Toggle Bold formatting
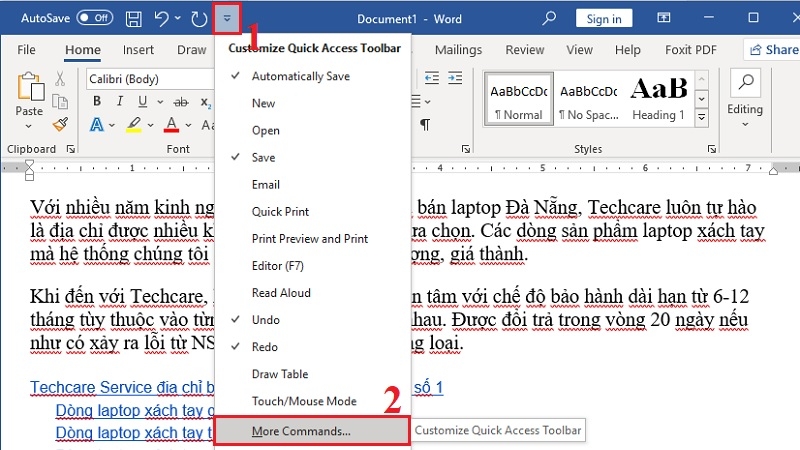 tap(97, 102)
